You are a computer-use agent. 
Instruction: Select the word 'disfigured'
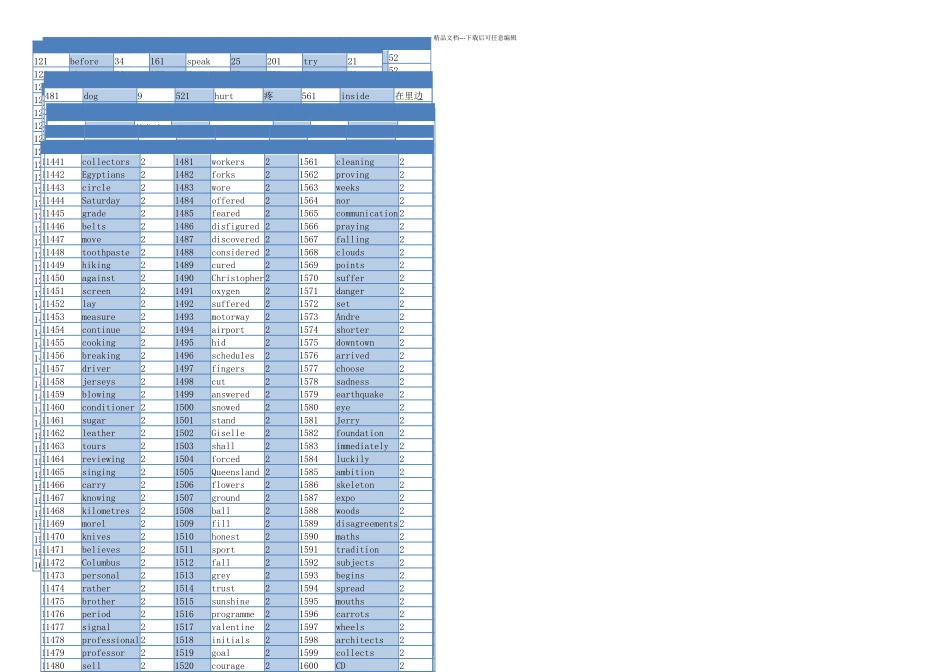tap(235, 227)
